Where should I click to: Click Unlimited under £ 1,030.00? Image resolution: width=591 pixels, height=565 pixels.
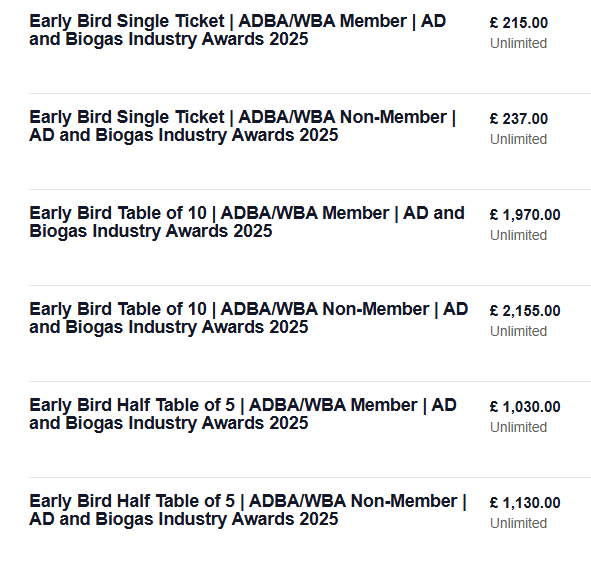coord(518,427)
